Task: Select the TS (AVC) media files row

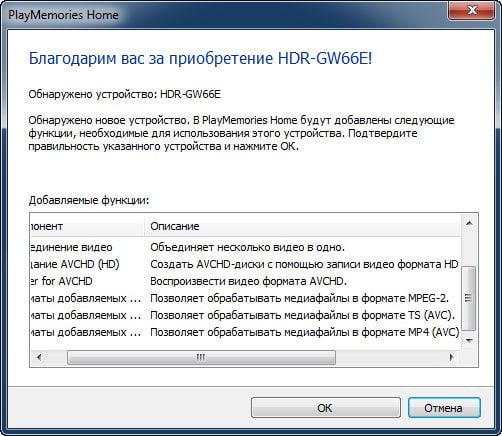Action: point(245,315)
